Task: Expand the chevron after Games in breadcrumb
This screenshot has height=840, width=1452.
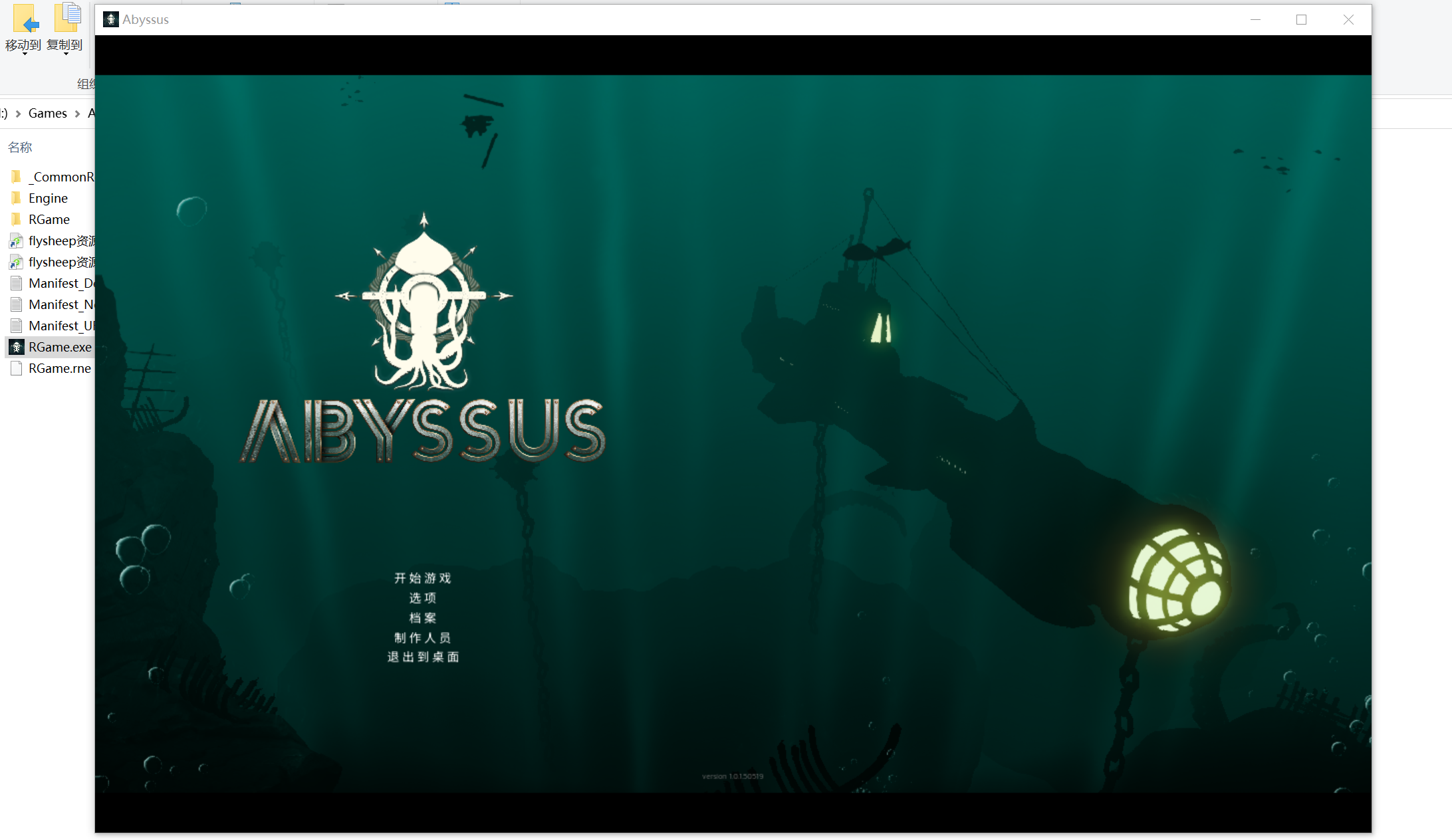Action: (x=77, y=114)
